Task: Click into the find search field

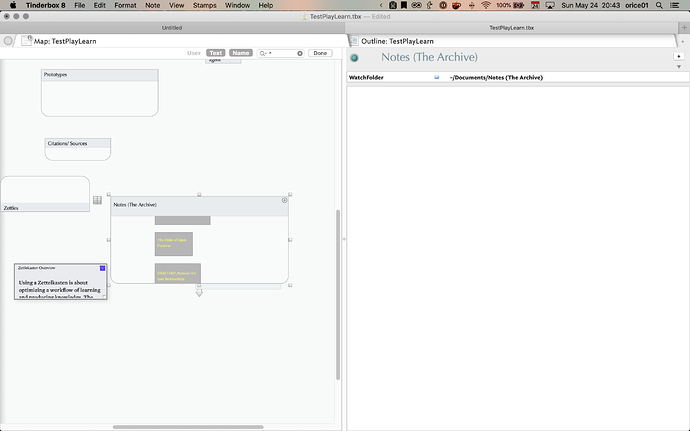Action: [280, 53]
